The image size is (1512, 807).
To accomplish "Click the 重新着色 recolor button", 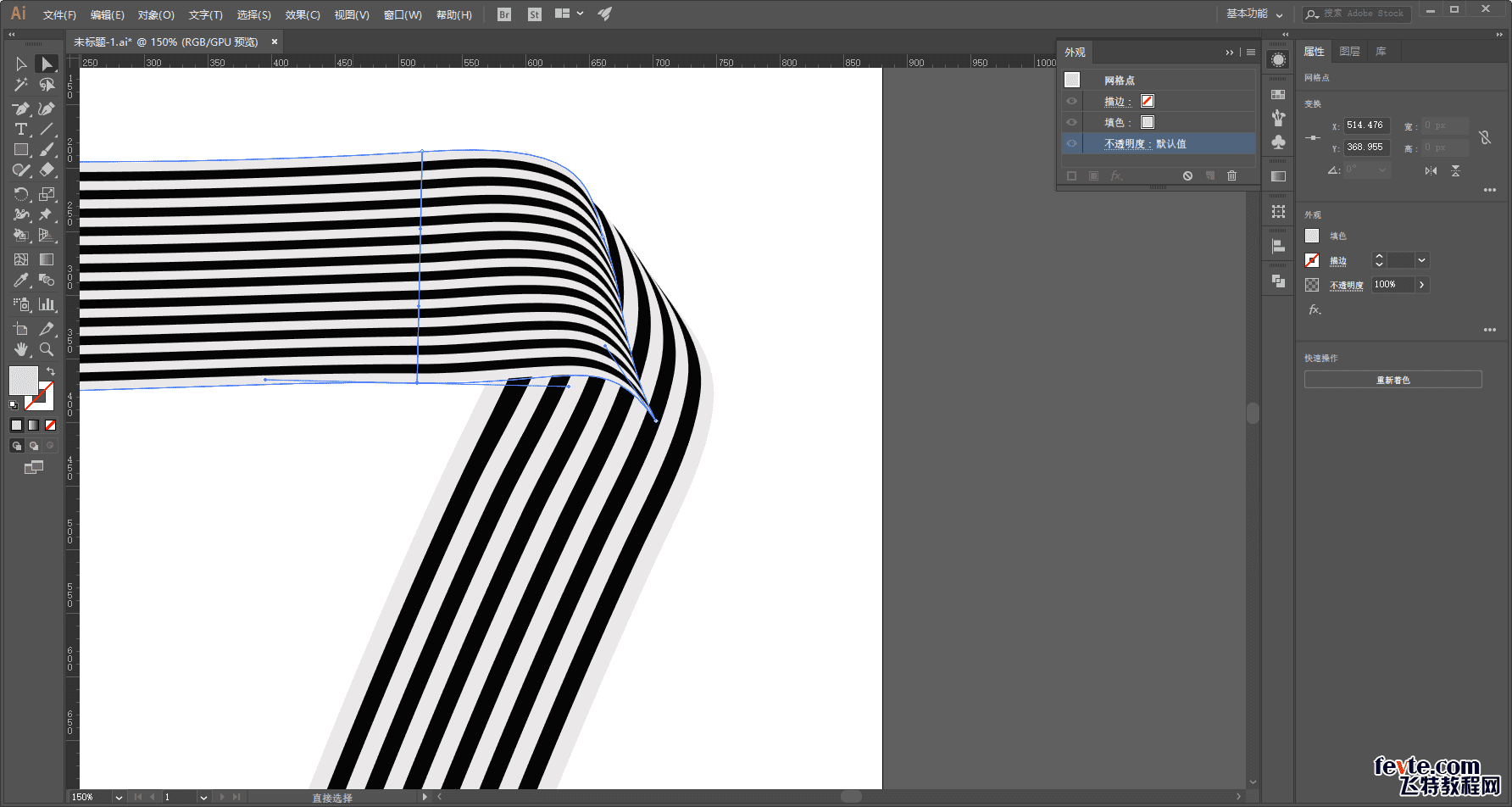I will [1392, 380].
